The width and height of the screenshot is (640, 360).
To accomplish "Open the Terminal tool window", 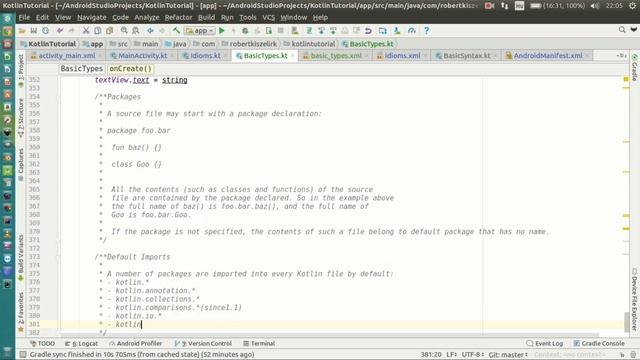I will tap(259, 344).
